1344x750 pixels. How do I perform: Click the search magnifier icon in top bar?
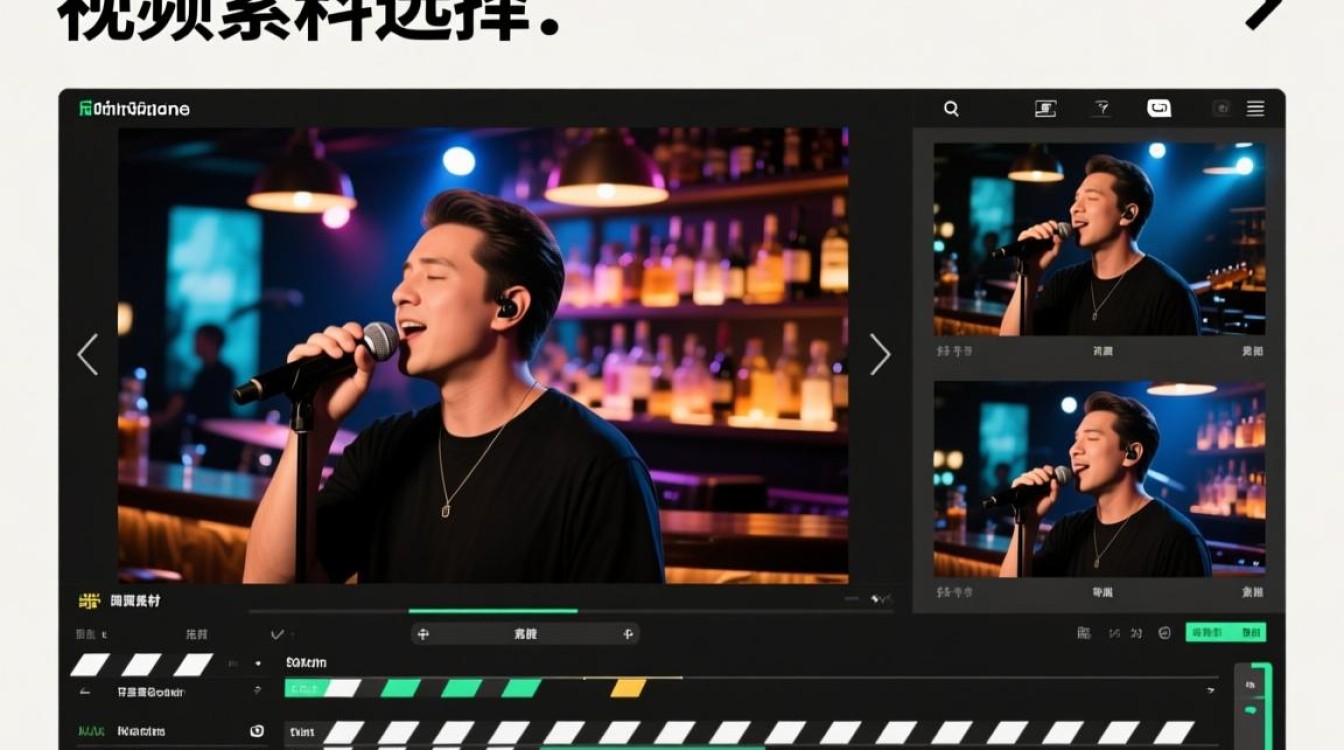coord(951,109)
